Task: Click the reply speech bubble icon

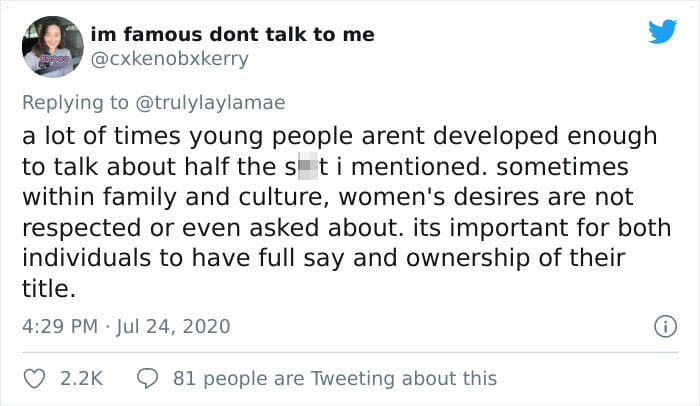Action: click(x=147, y=379)
